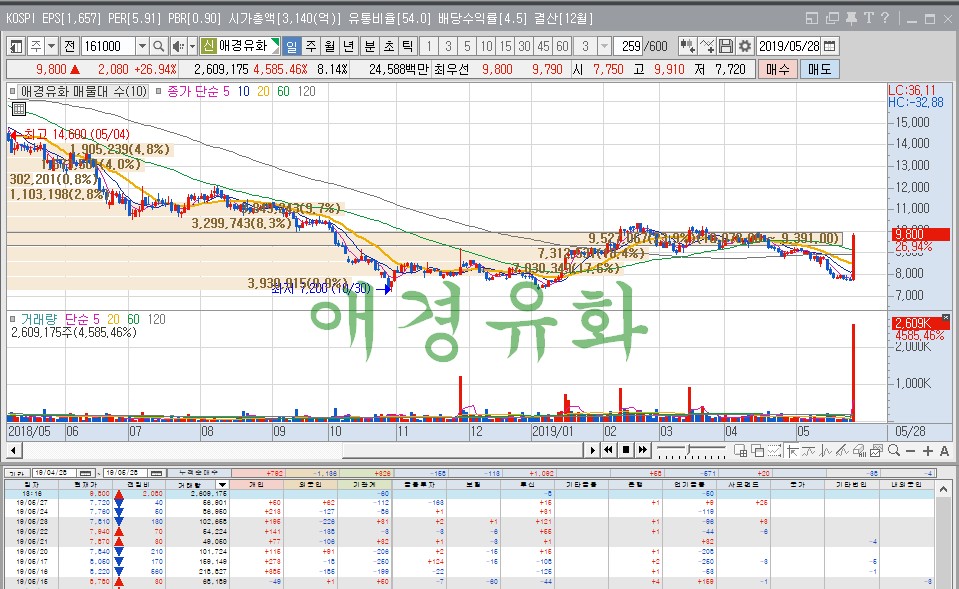
Task: Expand the 주 market type dropdown arrow
Action: [51, 46]
